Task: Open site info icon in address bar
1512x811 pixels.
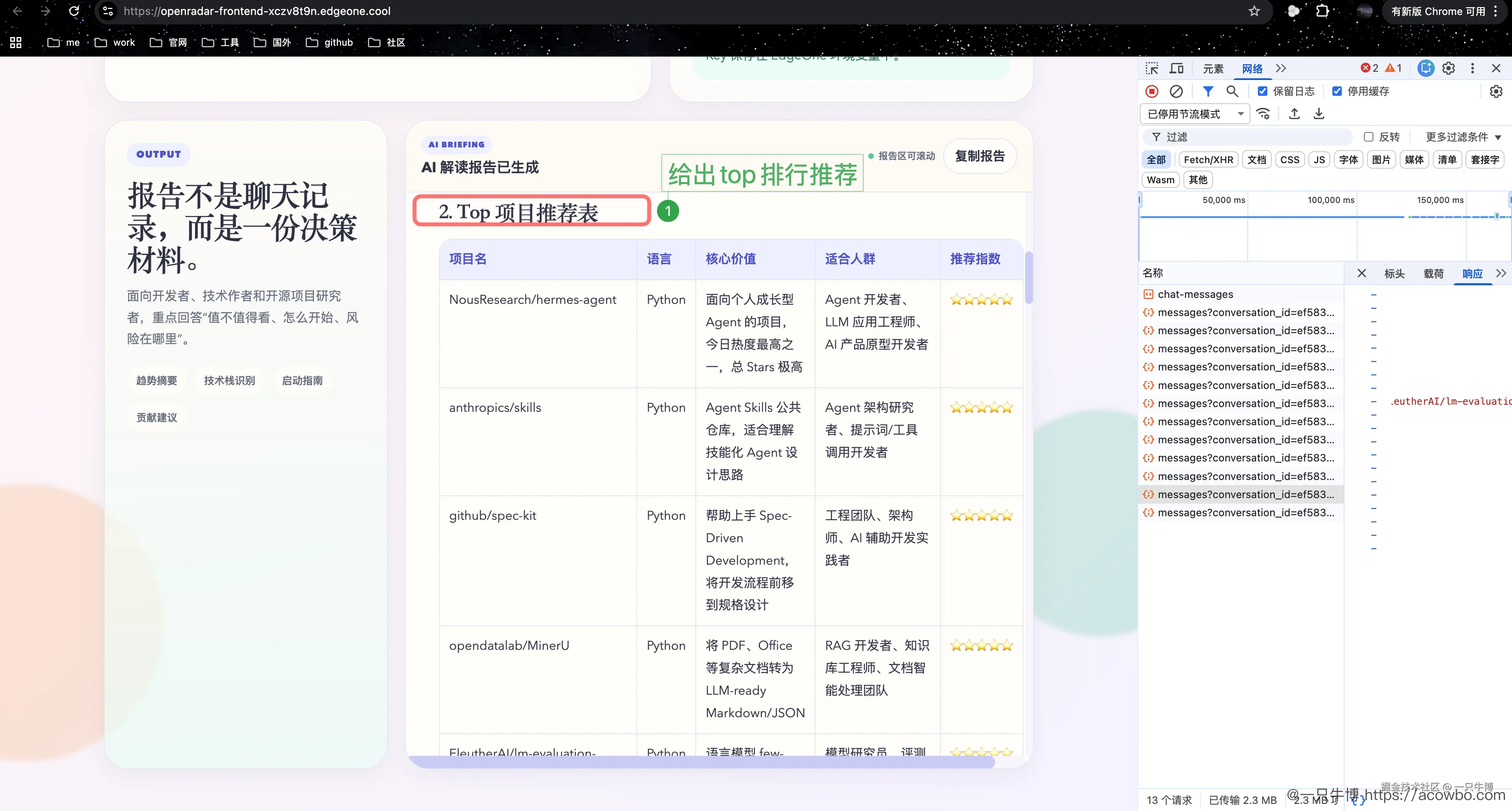Action: click(108, 11)
